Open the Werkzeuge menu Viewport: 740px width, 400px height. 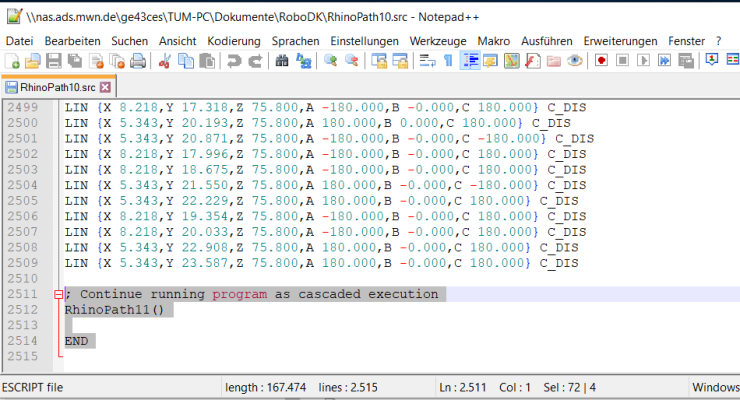(x=437, y=41)
